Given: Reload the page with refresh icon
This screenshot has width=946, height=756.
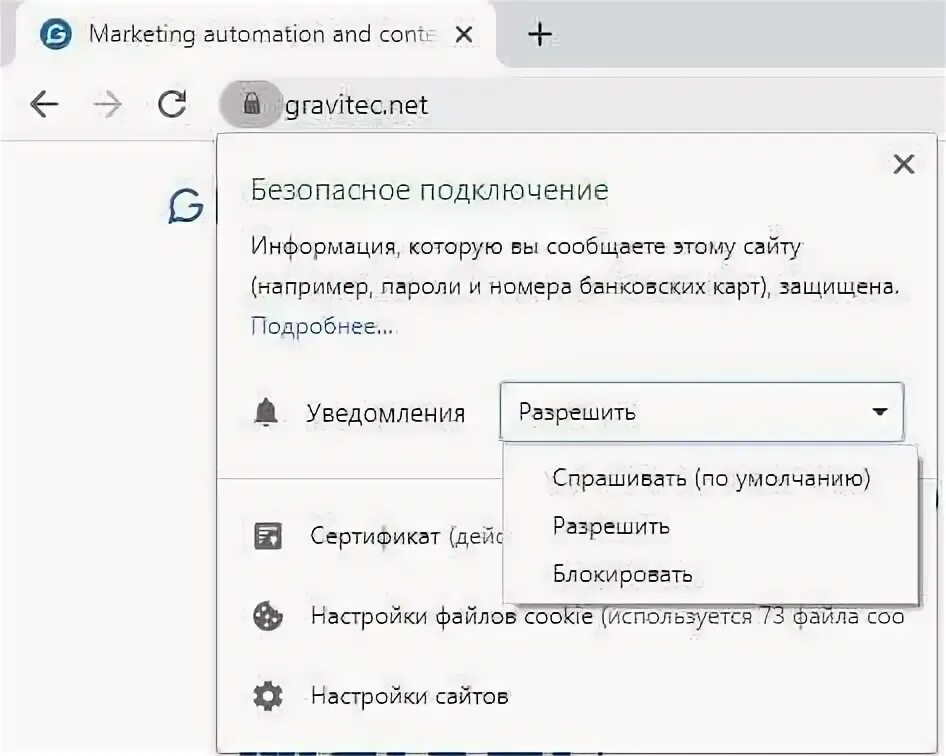Looking at the screenshot, I should 172,104.
